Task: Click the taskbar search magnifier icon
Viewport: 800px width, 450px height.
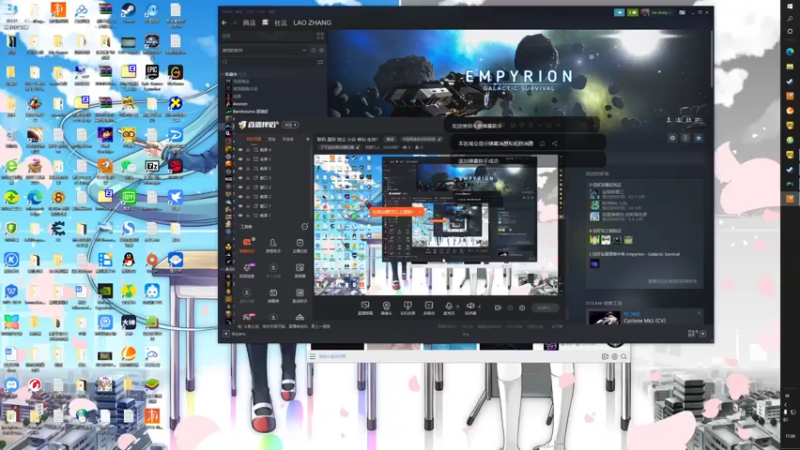Action: tap(790, 18)
